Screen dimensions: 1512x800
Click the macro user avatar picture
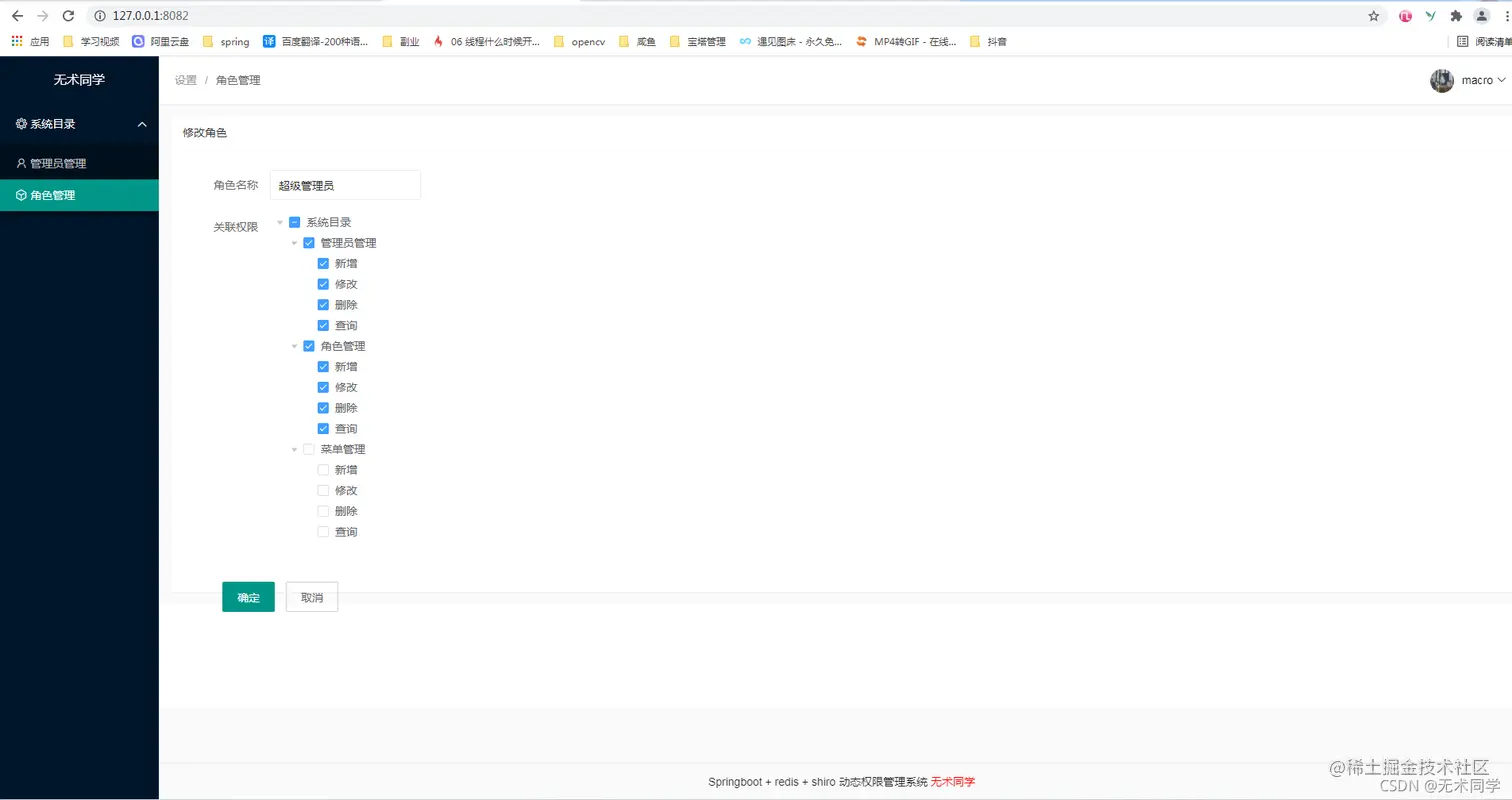[x=1442, y=80]
